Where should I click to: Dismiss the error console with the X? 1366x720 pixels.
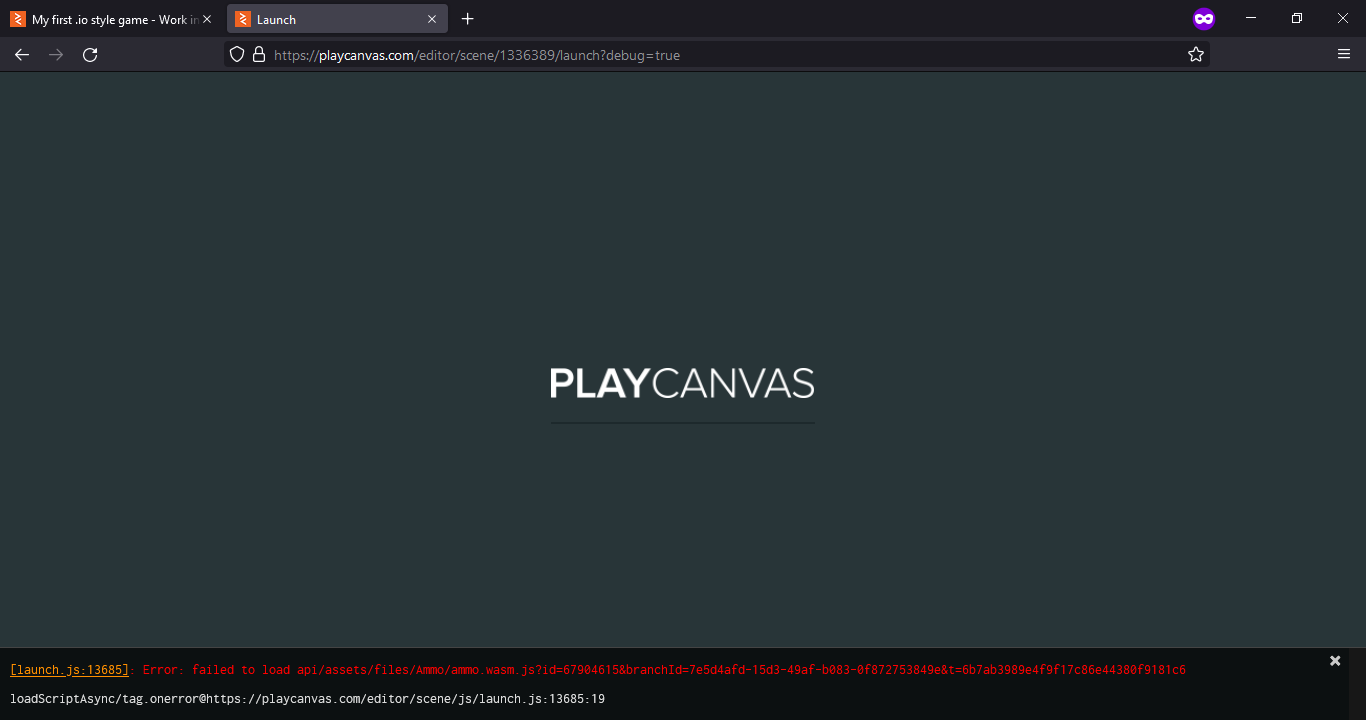coord(1334,661)
